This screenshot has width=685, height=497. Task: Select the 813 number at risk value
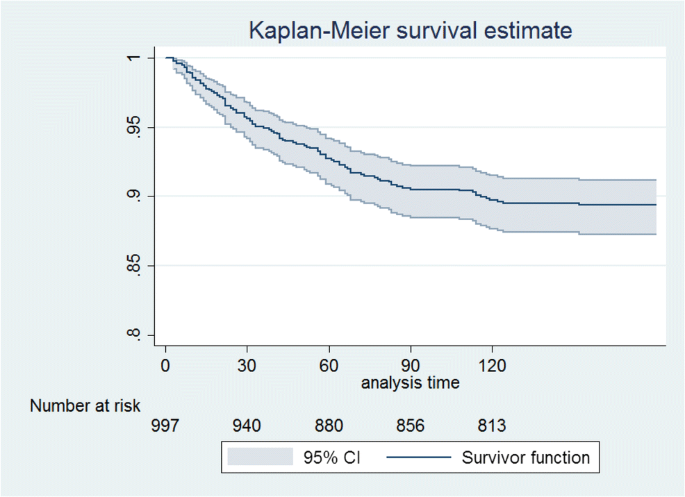pyautogui.click(x=491, y=426)
